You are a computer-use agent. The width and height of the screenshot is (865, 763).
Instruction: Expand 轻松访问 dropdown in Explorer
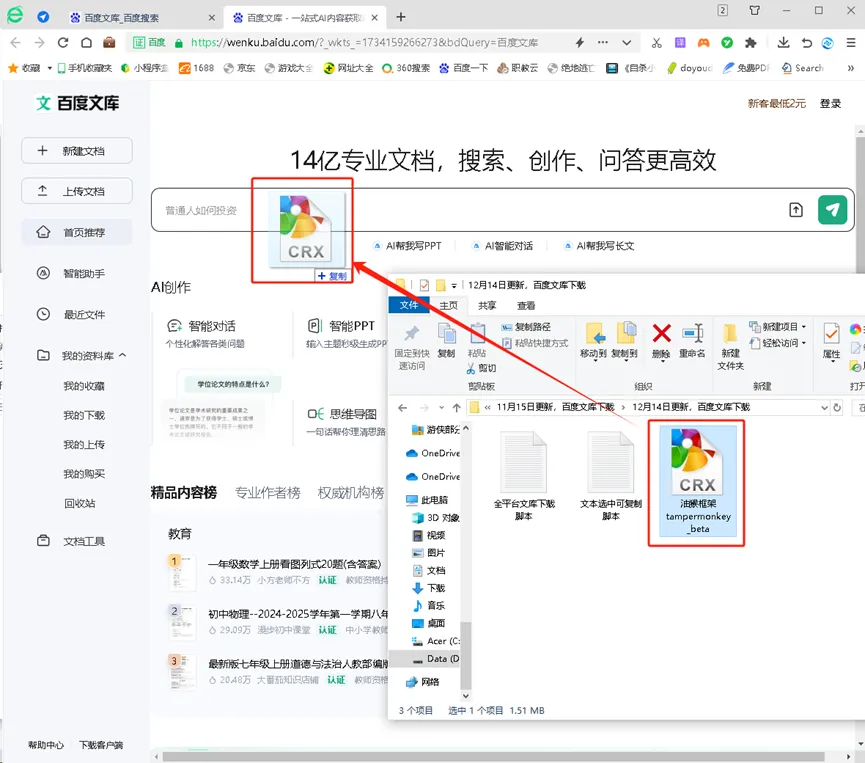coord(804,343)
